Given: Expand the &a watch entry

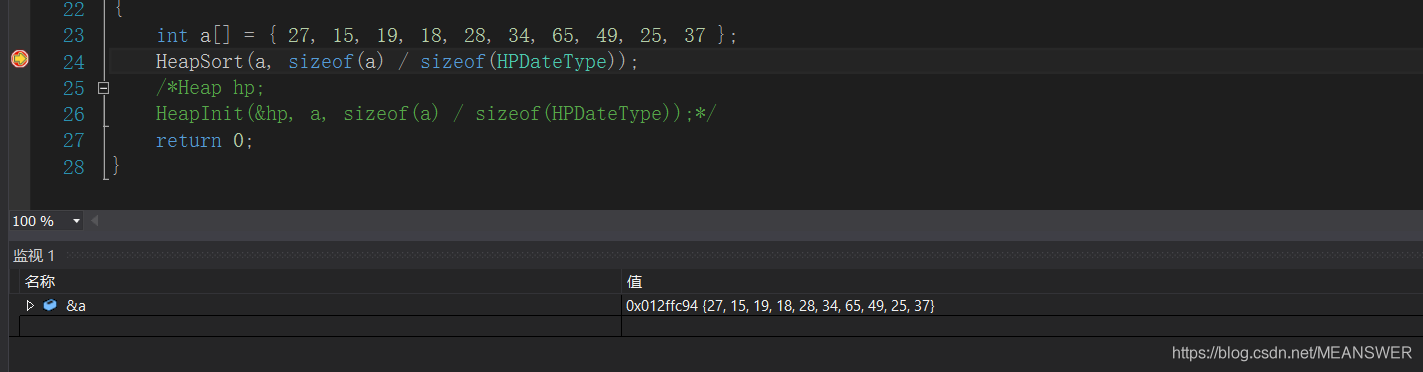Looking at the screenshot, I should click(x=30, y=305).
